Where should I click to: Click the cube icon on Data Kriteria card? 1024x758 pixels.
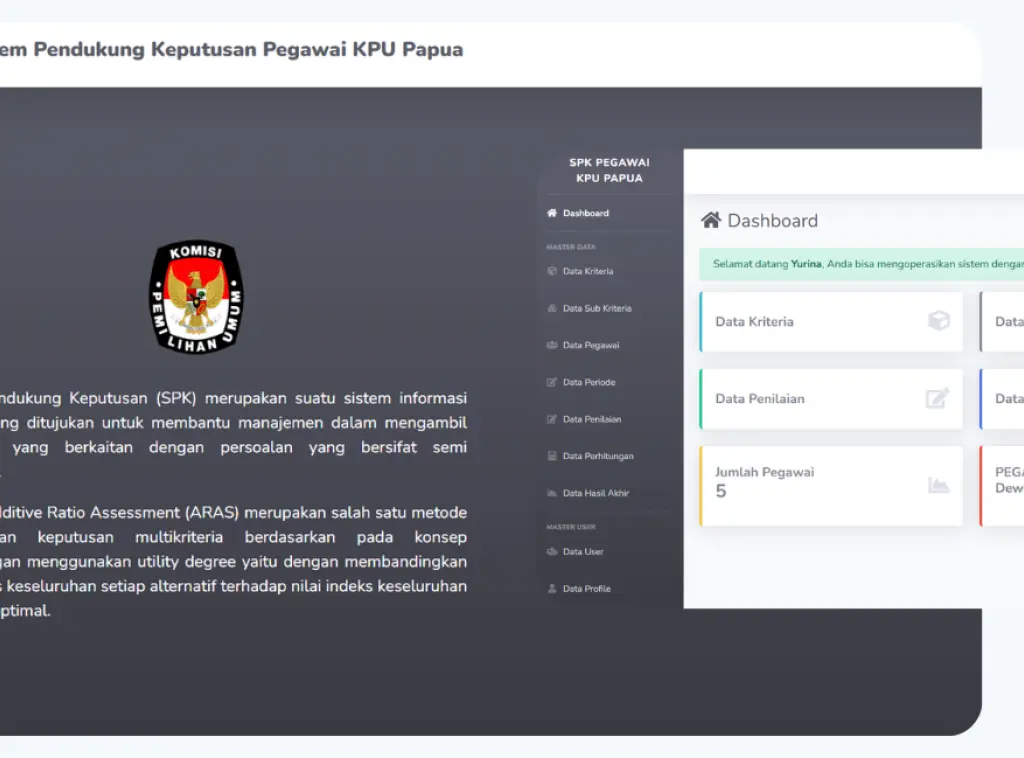point(938,321)
